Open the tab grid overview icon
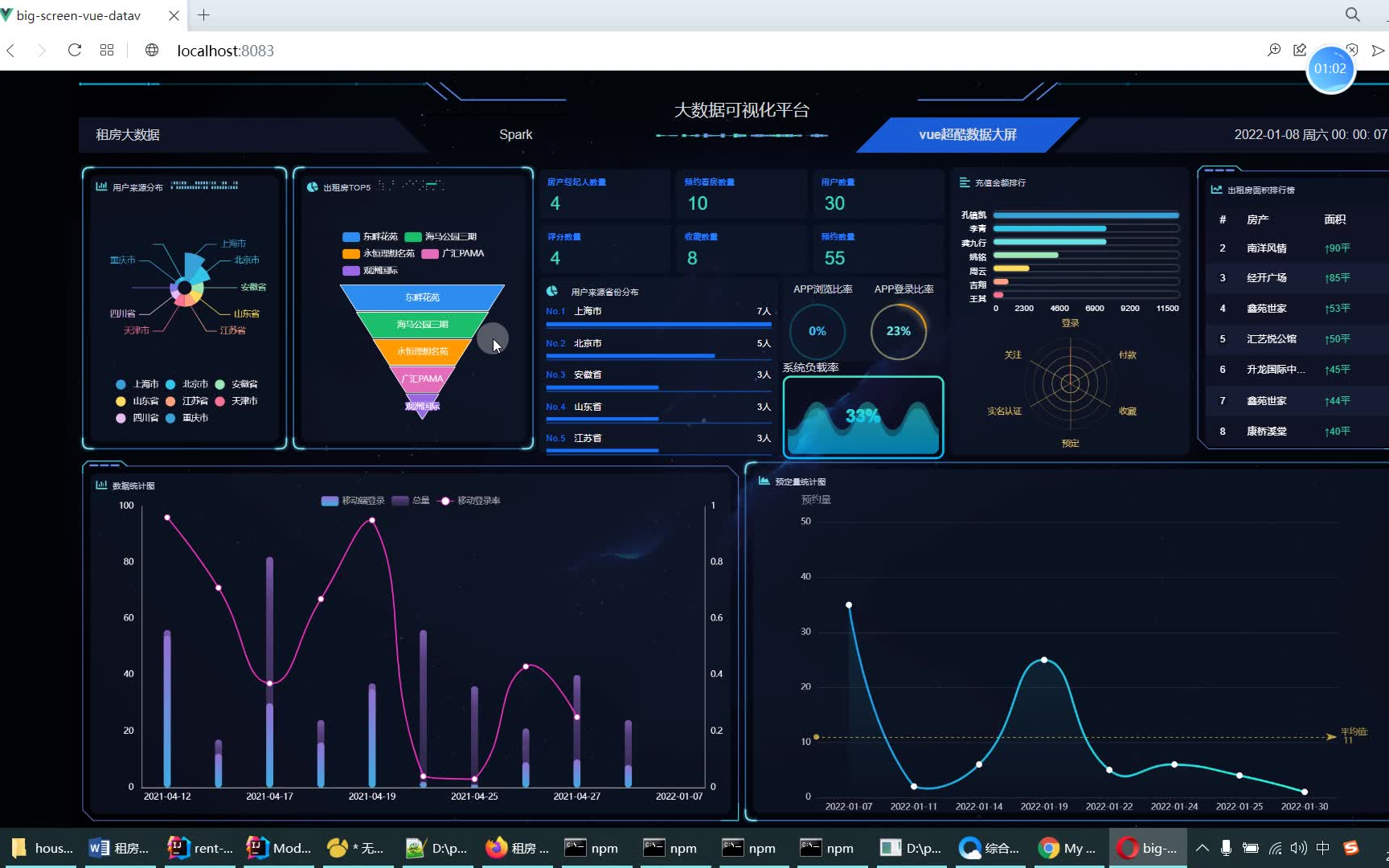The width and height of the screenshot is (1389, 868). pos(107,51)
